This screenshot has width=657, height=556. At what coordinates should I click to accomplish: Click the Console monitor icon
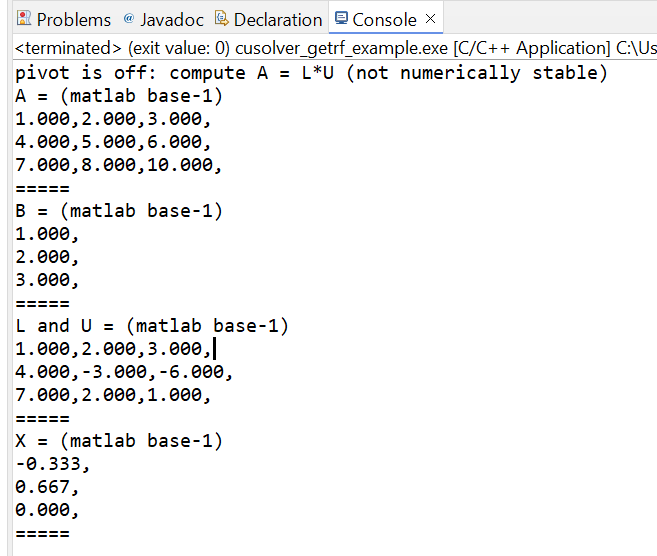pos(341,19)
